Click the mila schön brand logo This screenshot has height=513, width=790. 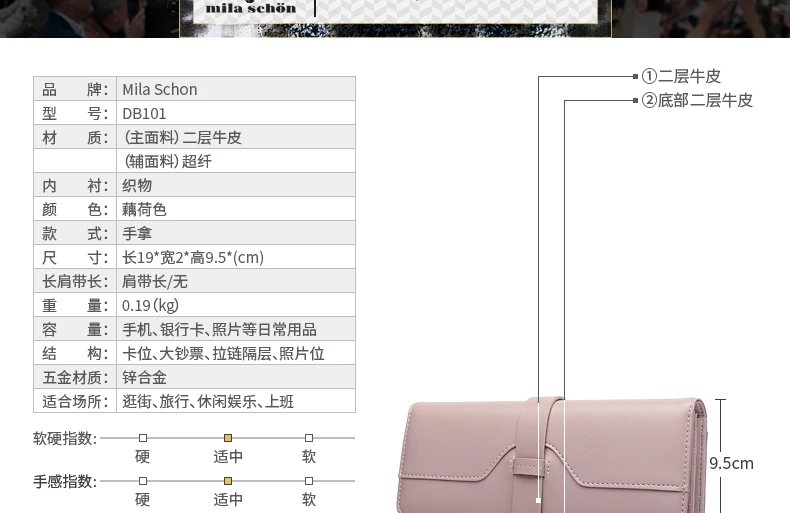point(251,8)
